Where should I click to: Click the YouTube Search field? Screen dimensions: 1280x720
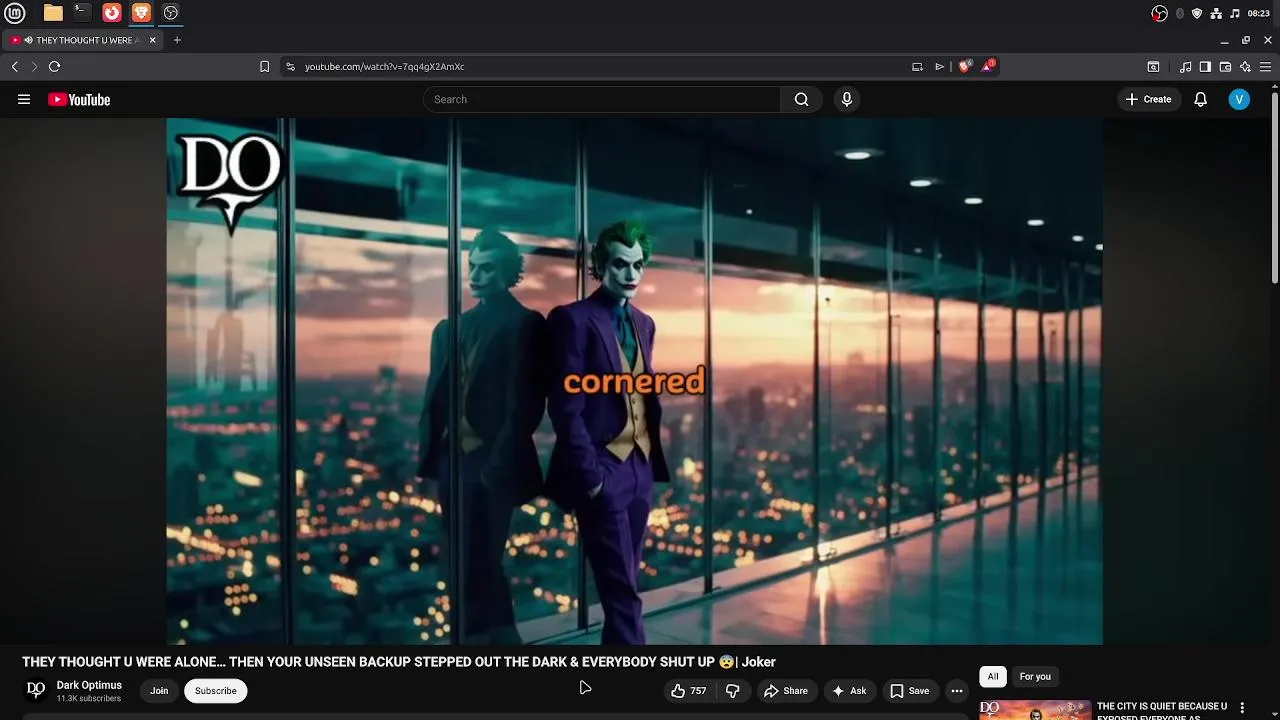(x=601, y=99)
